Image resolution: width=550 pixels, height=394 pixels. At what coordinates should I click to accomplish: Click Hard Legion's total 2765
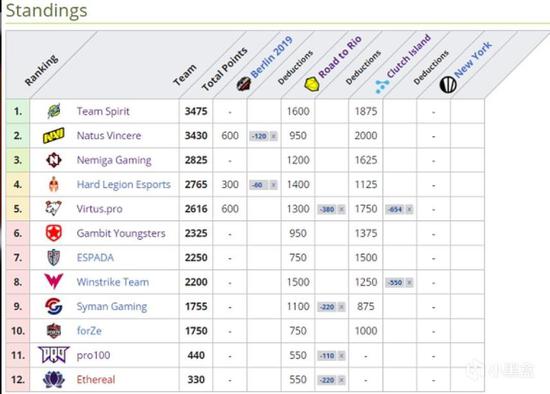tap(196, 185)
